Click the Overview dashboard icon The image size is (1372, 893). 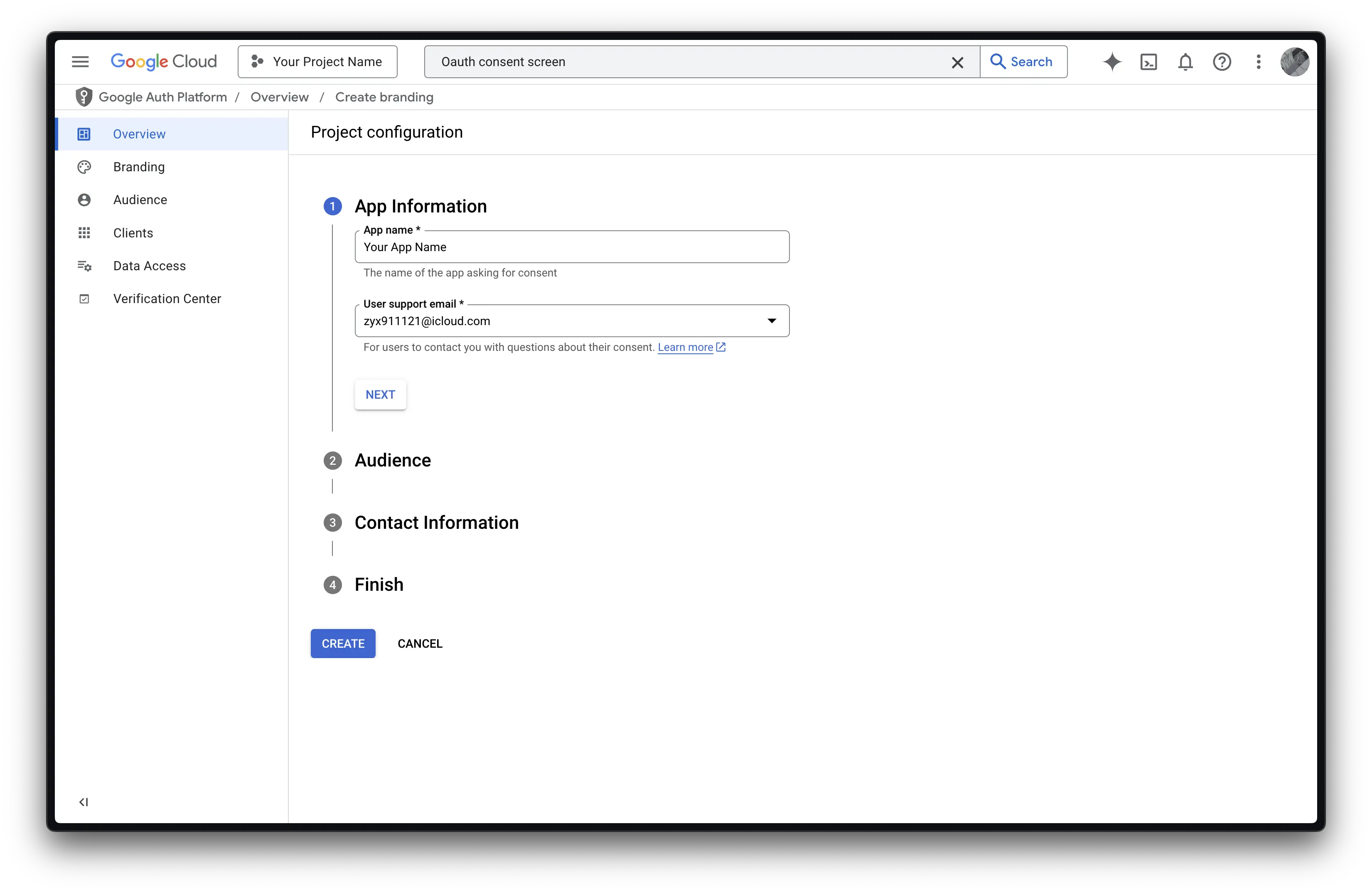tap(84, 134)
